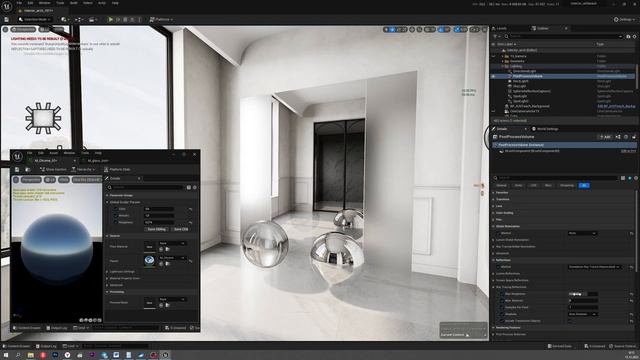Click the Save Child button
Image resolution: width=640 pixels, height=360 pixels.
181,229
